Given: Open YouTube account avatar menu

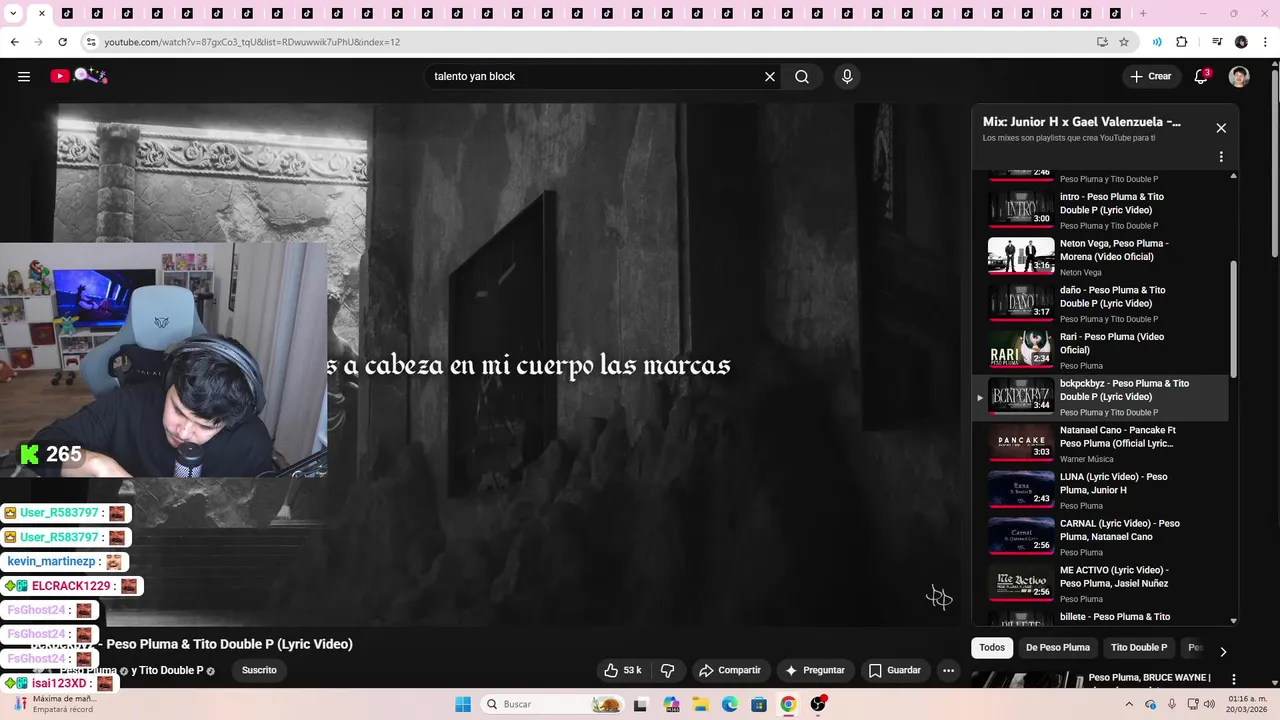Looking at the screenshot, I should tap(1239, 77).
